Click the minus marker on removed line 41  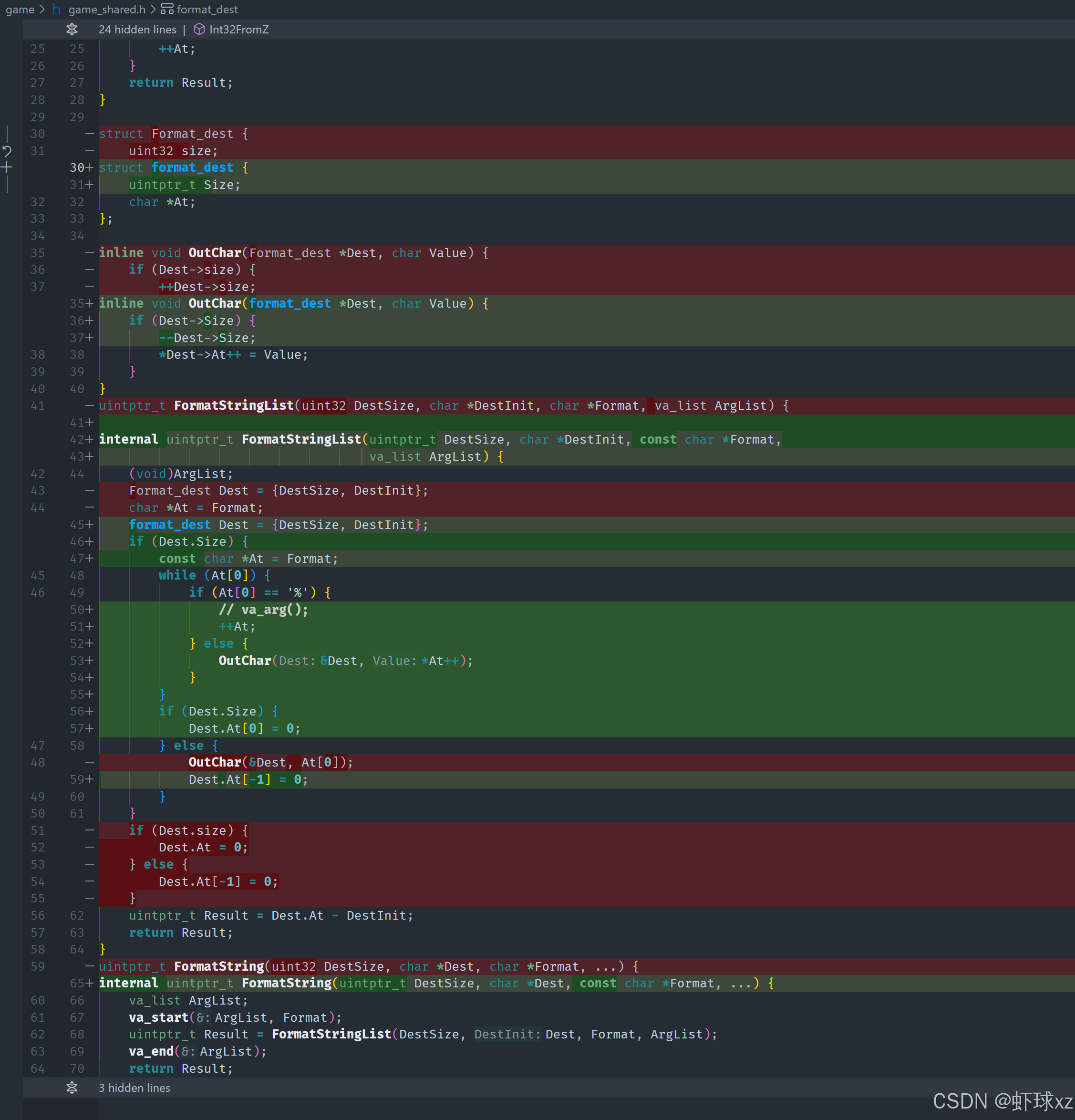[89, 406]
